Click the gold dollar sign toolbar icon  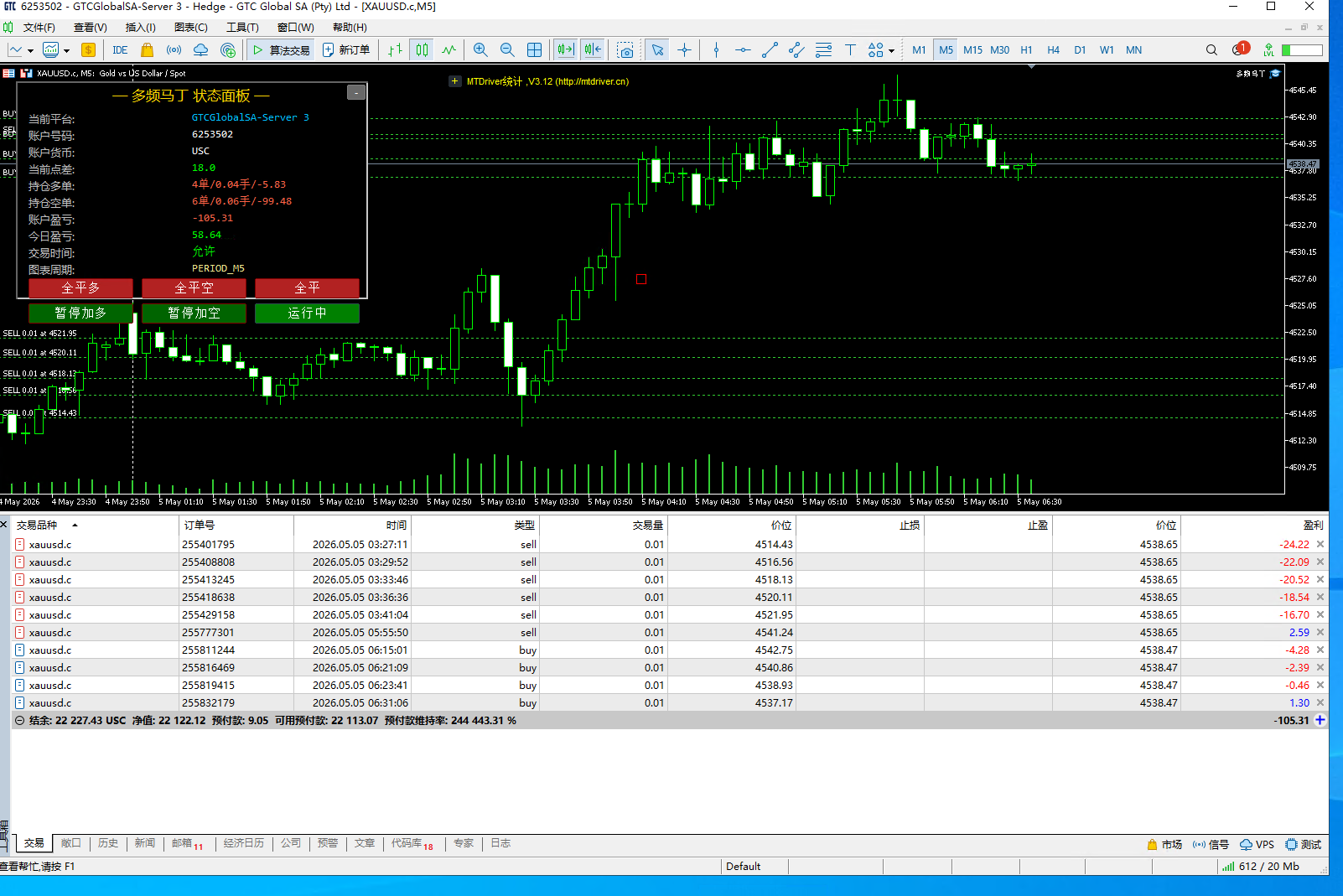[x=88, y=50]
